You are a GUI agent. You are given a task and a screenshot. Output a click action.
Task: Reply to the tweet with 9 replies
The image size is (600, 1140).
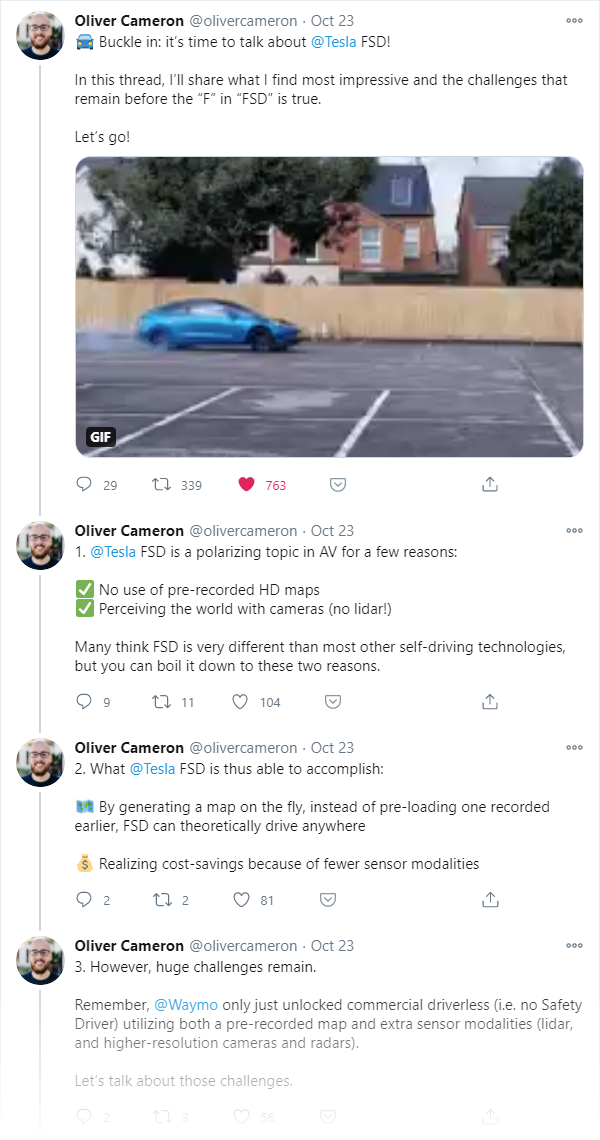84,702
